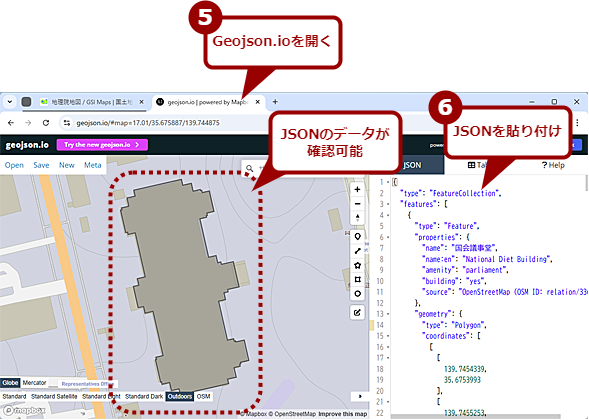Click the "FeatureCollection" value on line 2
This screenshot has height=420, width=589.
pyautogui.click(x=464, y=193)
